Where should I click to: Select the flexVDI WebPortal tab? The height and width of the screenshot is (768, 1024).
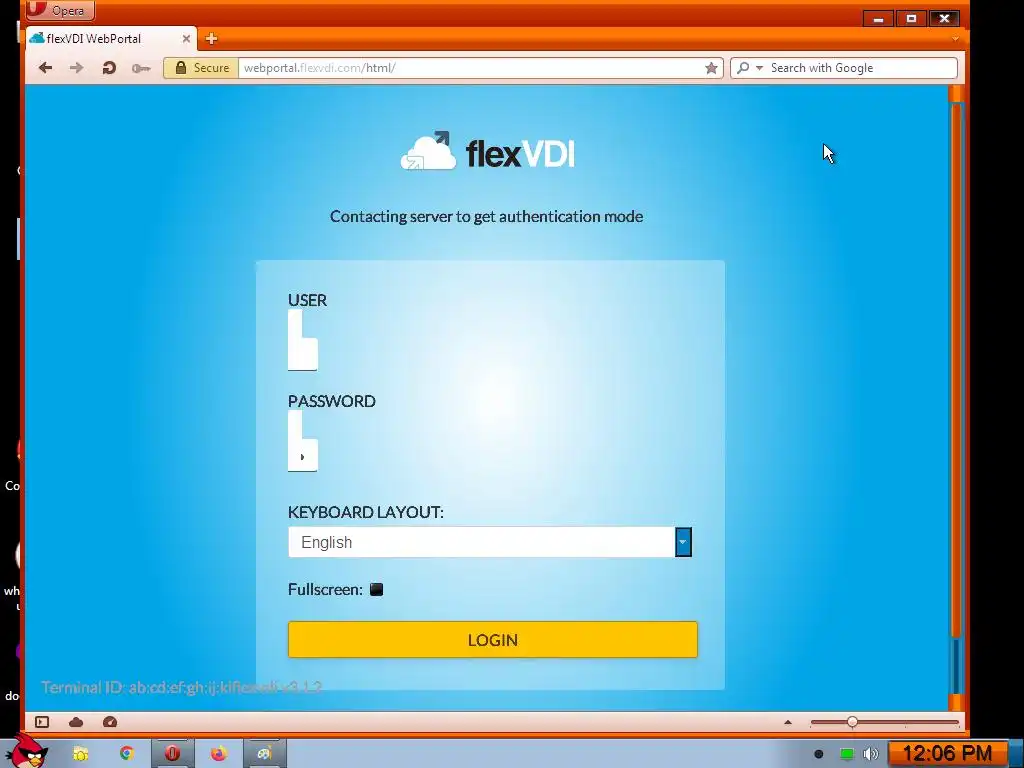pos(110,39)
